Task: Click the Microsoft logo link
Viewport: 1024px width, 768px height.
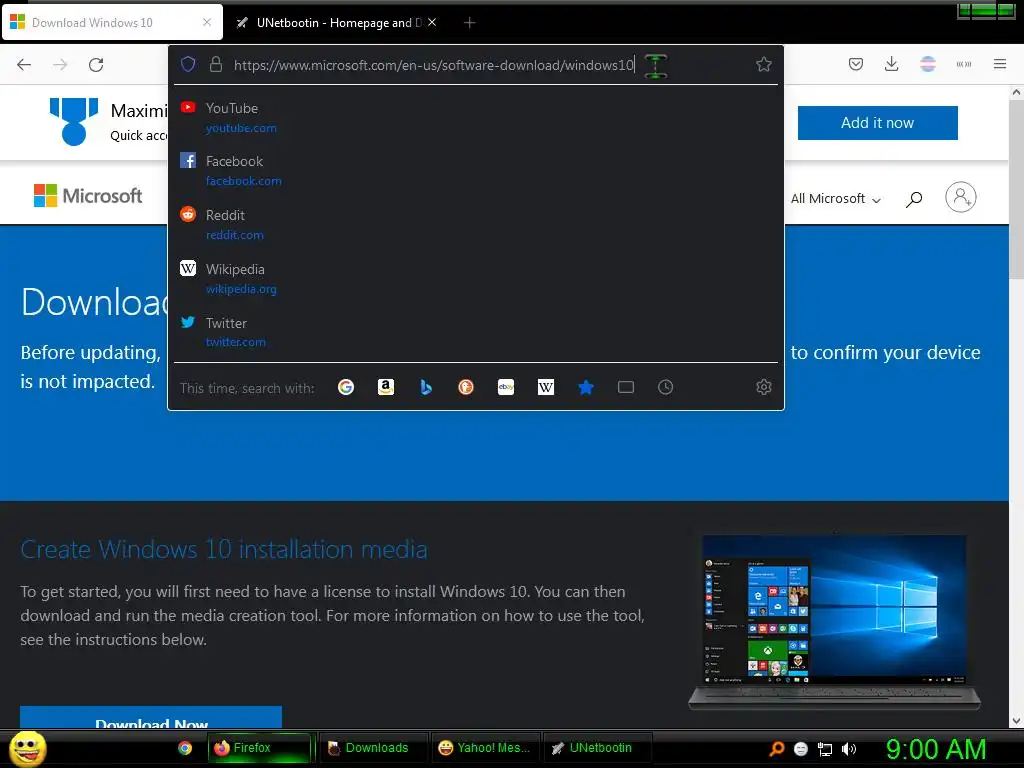Action: click(88, 195)
